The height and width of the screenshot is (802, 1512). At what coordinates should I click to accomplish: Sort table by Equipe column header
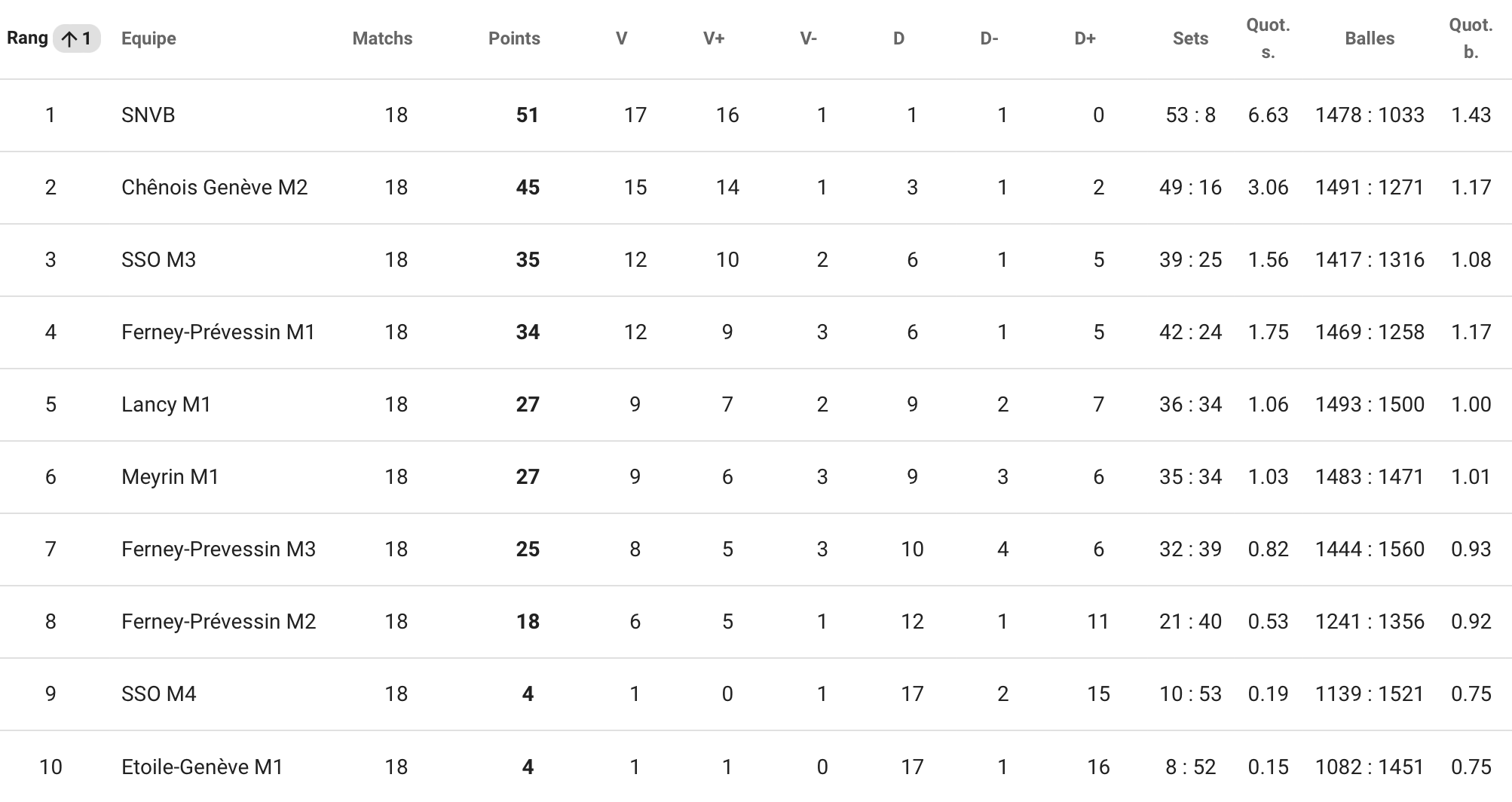click(x=148, y=38)
